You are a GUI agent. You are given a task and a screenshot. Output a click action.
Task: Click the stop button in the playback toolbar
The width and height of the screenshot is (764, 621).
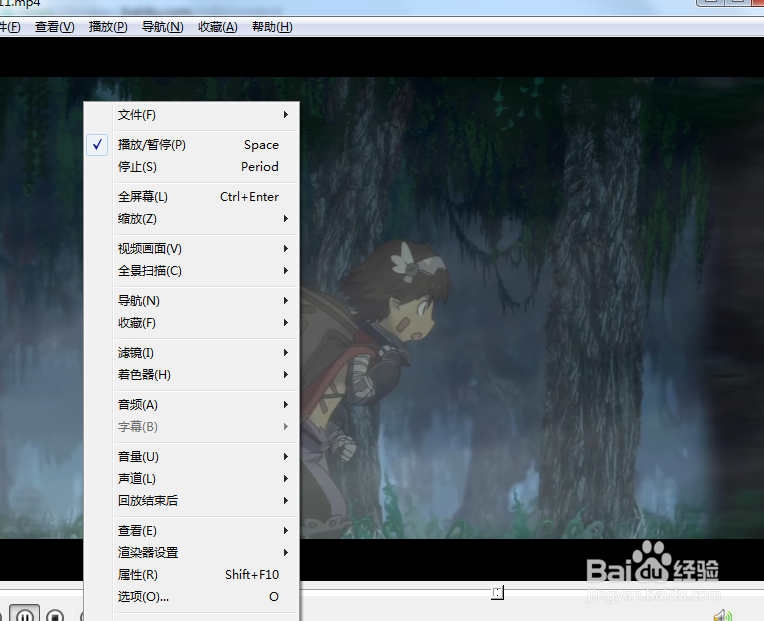point(55,615)
